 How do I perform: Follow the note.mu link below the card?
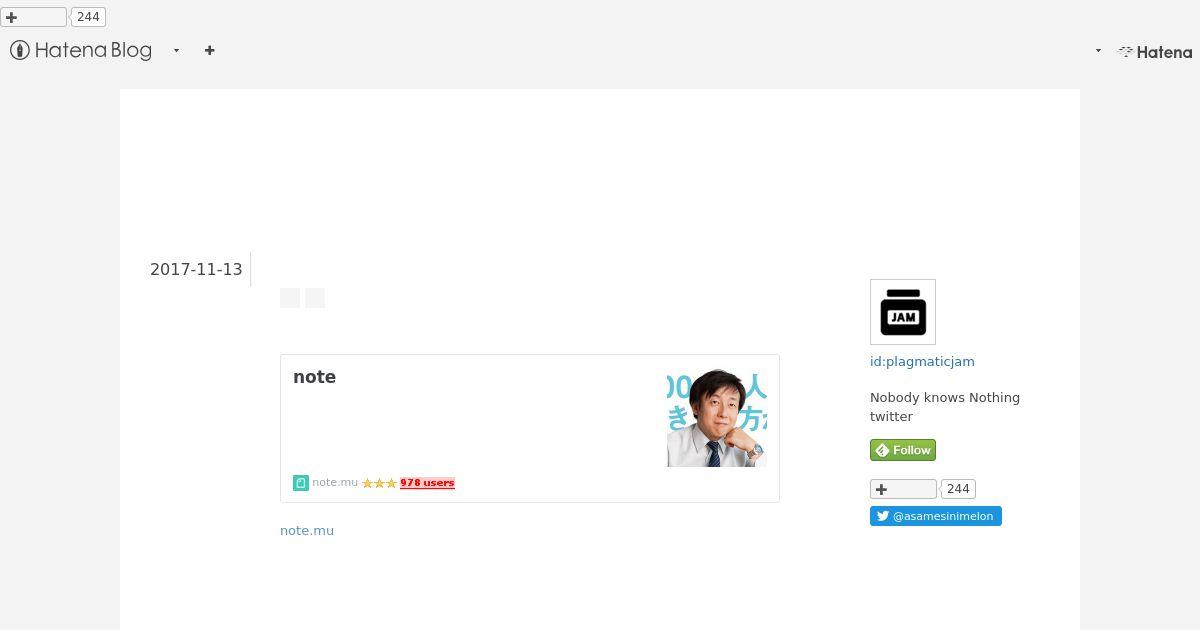pyautogui.click(x=307, y=530)
